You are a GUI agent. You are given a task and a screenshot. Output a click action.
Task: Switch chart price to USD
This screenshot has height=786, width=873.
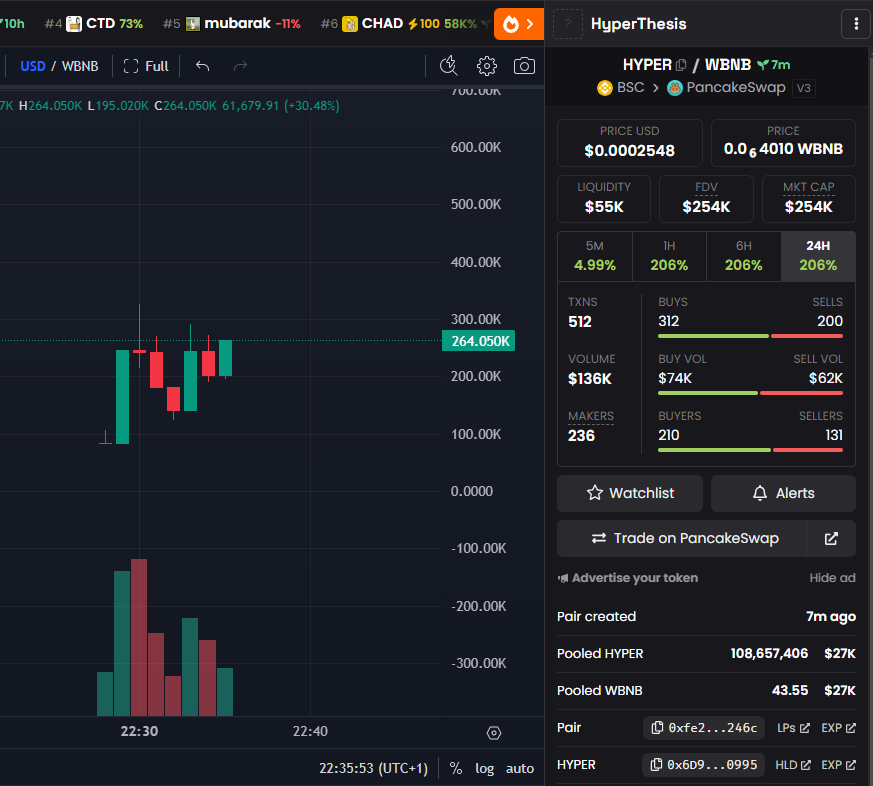[32, 66]
